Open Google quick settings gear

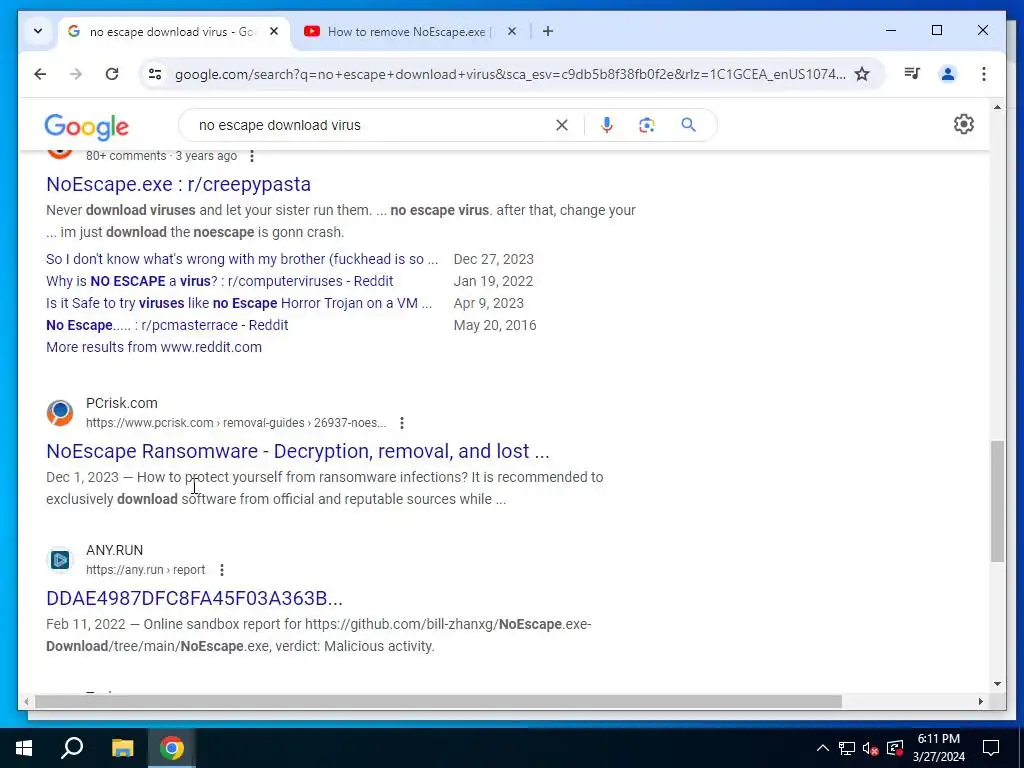(964, 124)
